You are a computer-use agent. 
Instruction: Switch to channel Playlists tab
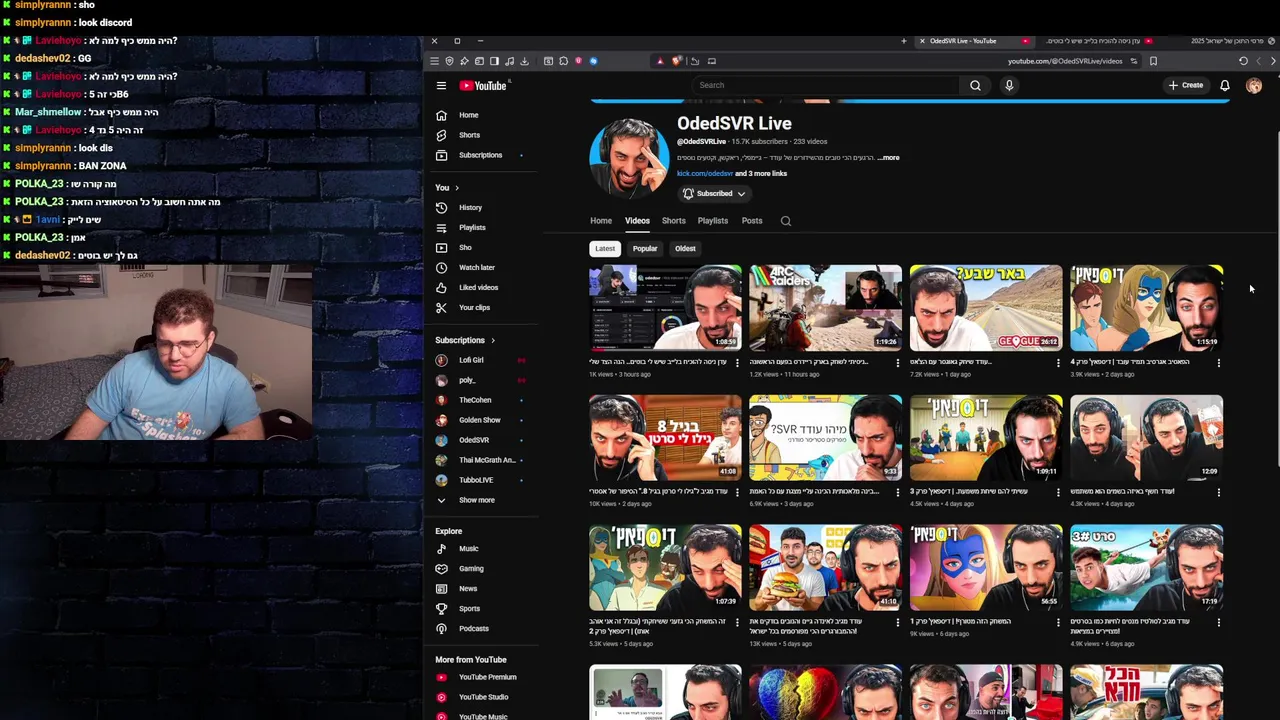(713, 221)
